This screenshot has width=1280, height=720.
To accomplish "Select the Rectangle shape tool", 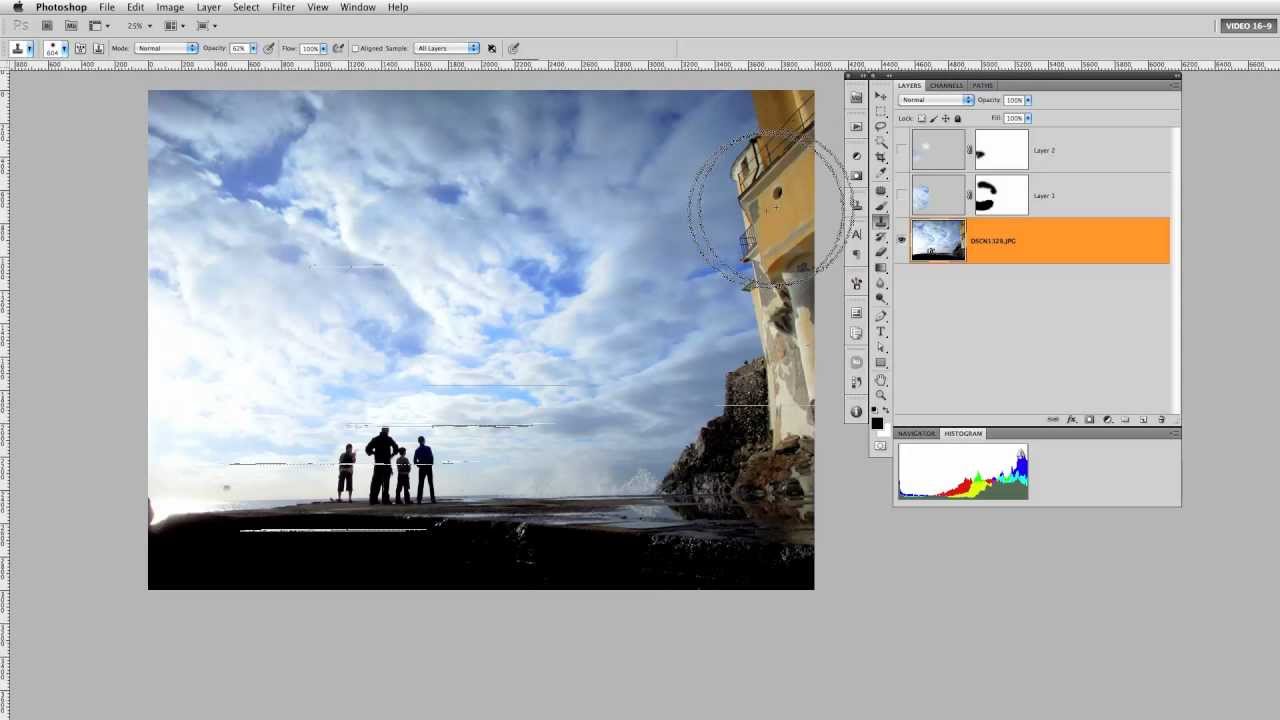I will 880,362.
